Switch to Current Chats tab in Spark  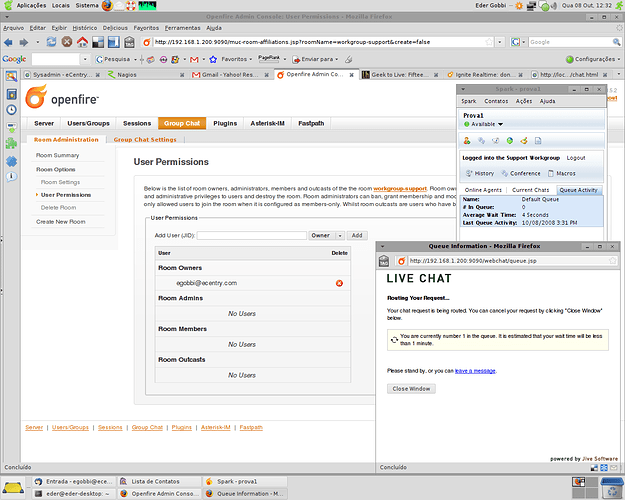[x=530, y=190]
